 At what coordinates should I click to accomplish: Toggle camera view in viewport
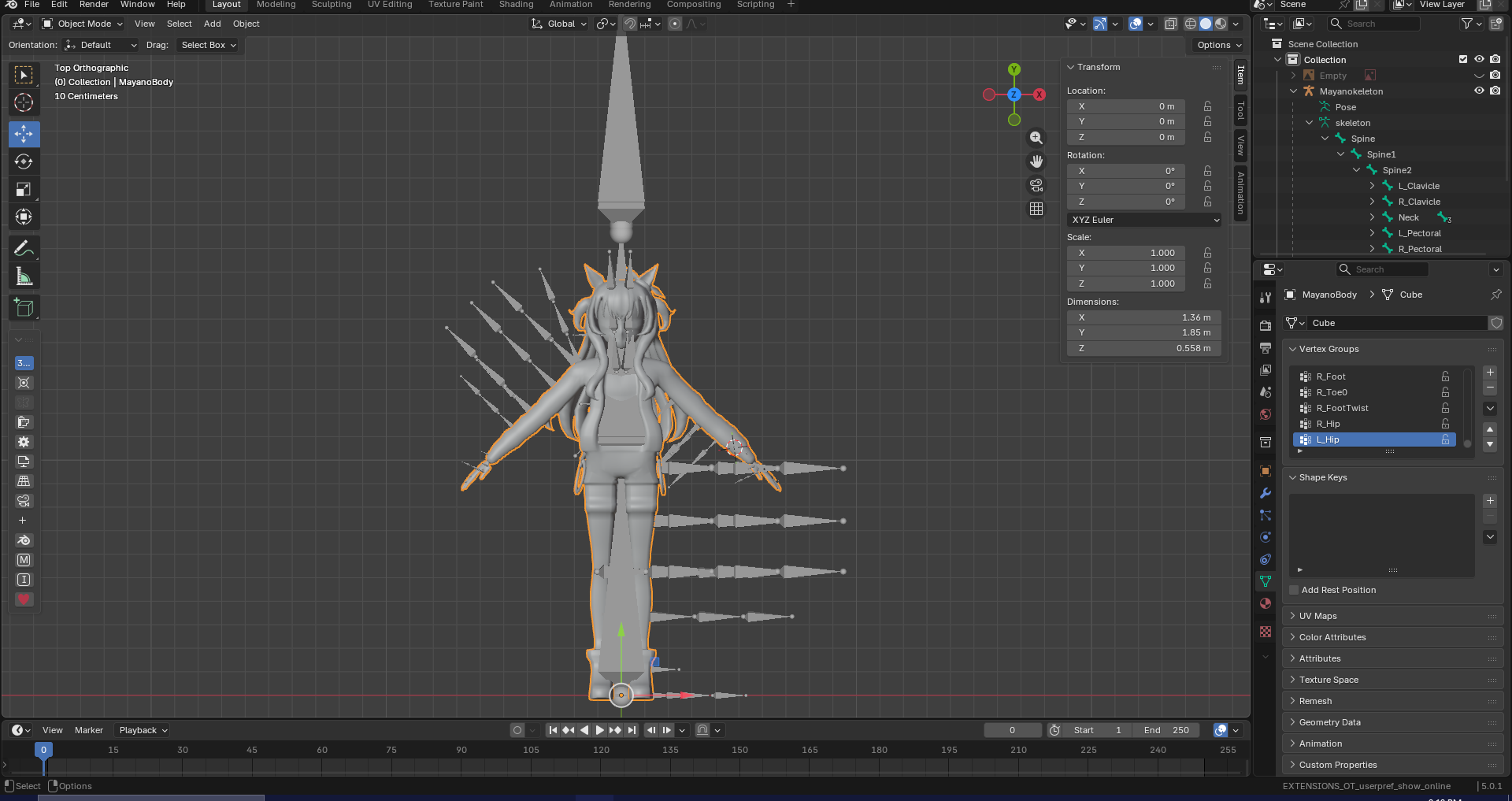click(1036, 185)
